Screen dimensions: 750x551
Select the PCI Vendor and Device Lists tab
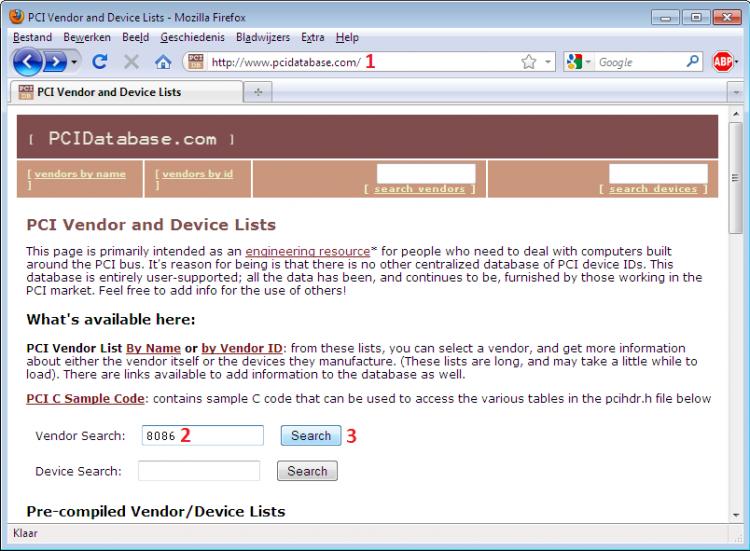coord(126,92)
